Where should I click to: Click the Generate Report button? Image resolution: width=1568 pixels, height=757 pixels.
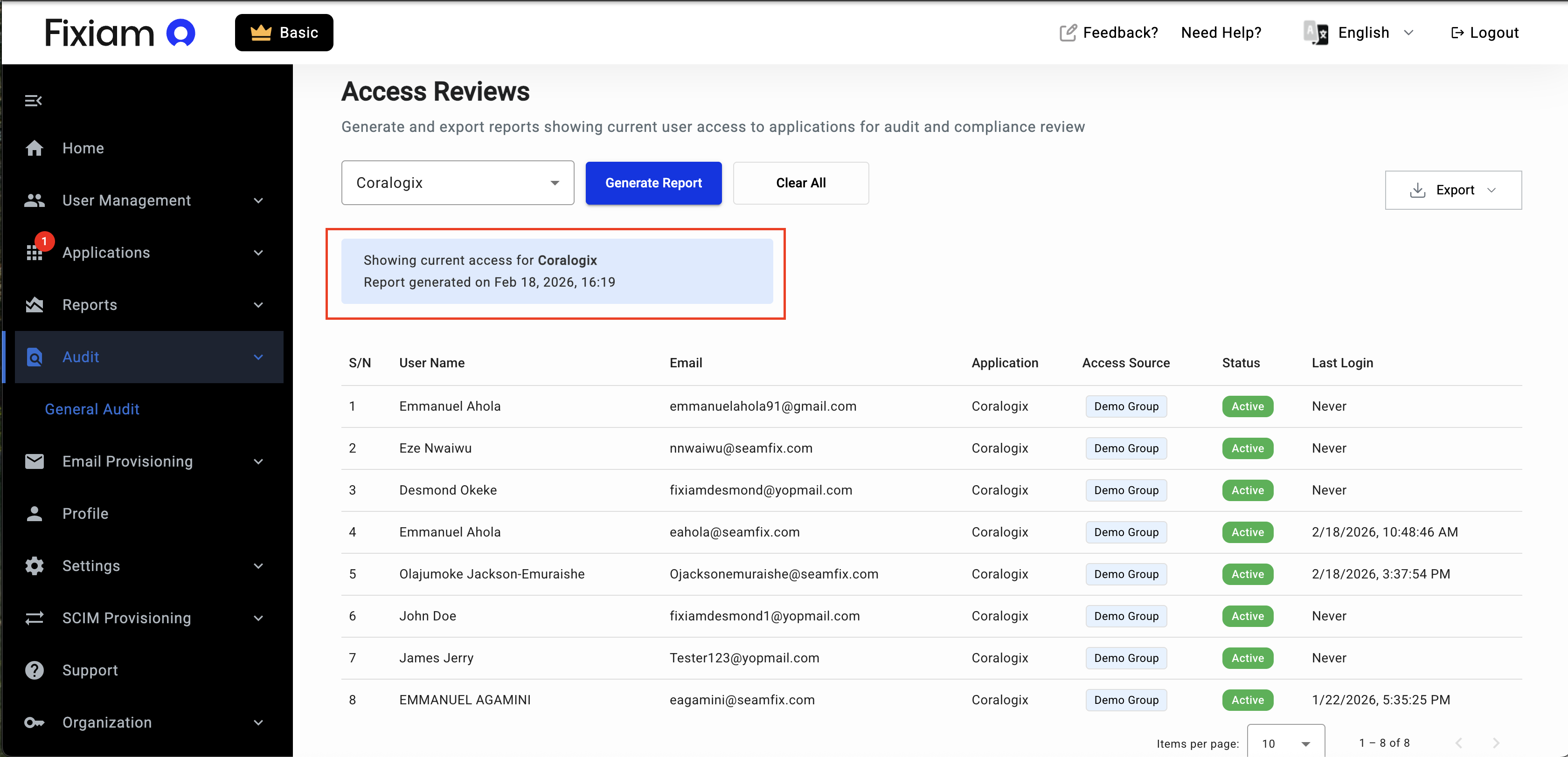coord(653,183)
